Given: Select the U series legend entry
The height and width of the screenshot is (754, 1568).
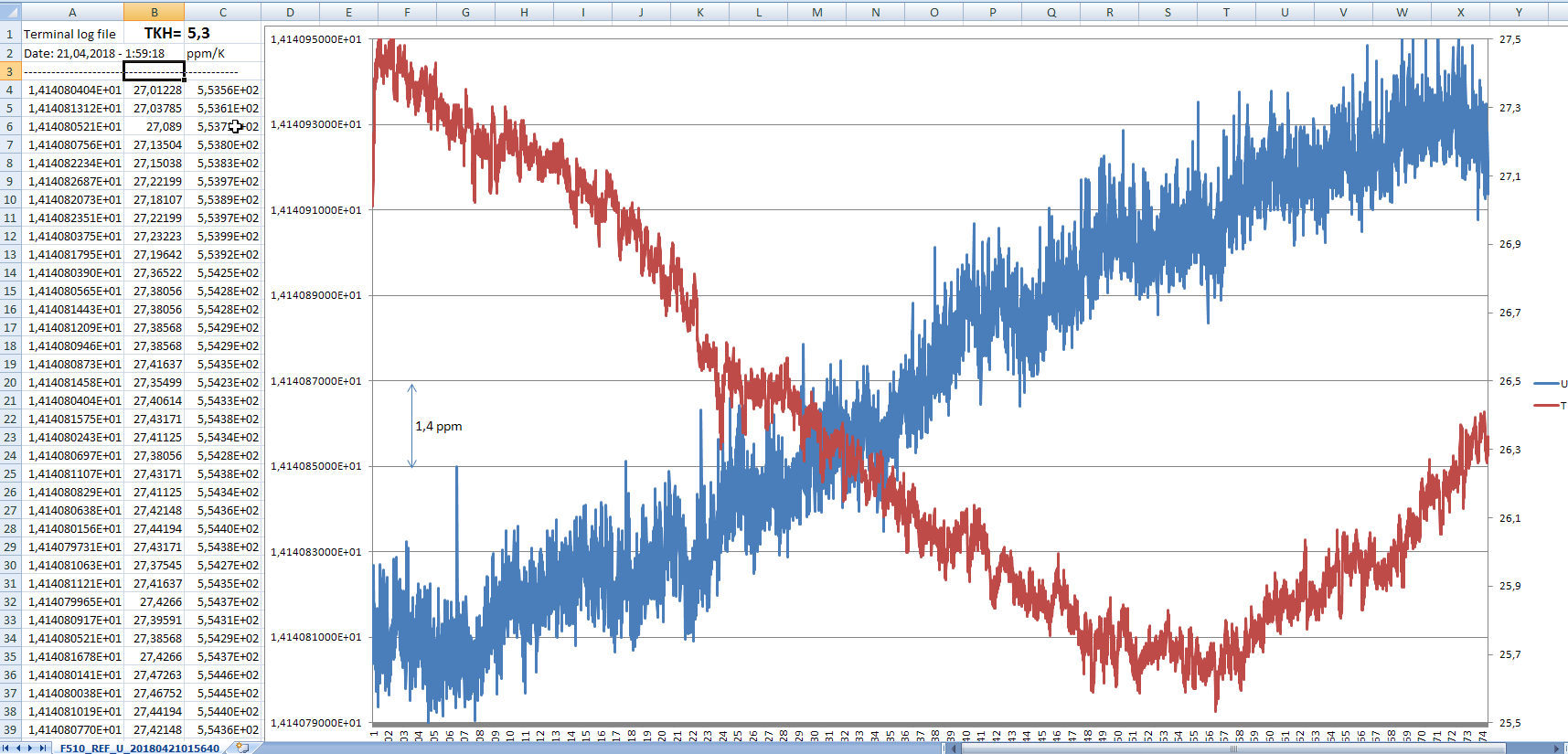Looking at the screenshot, I should (x=1550, y=384).
